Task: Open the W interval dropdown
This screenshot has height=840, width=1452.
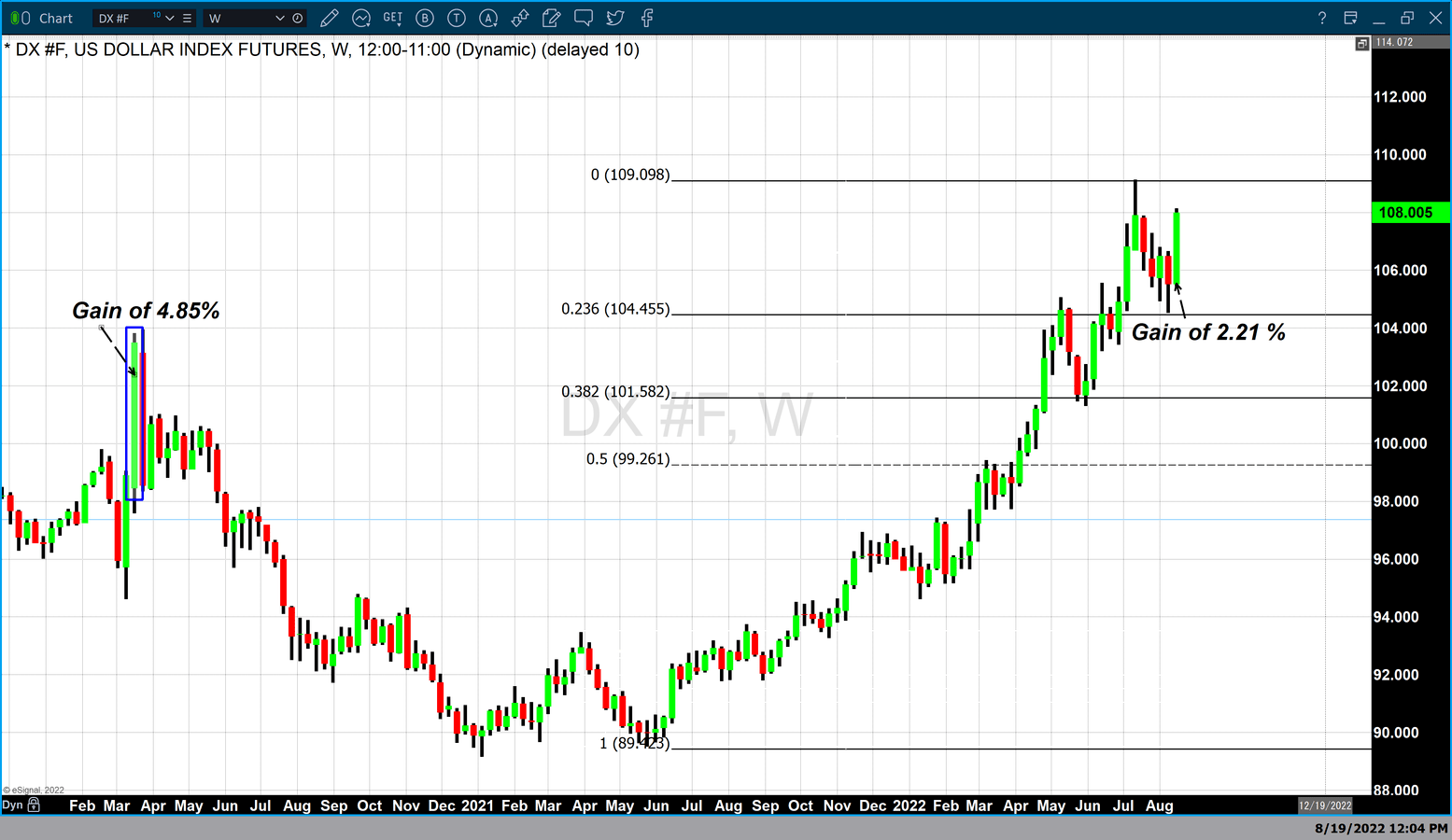Action: pos(280,18)
